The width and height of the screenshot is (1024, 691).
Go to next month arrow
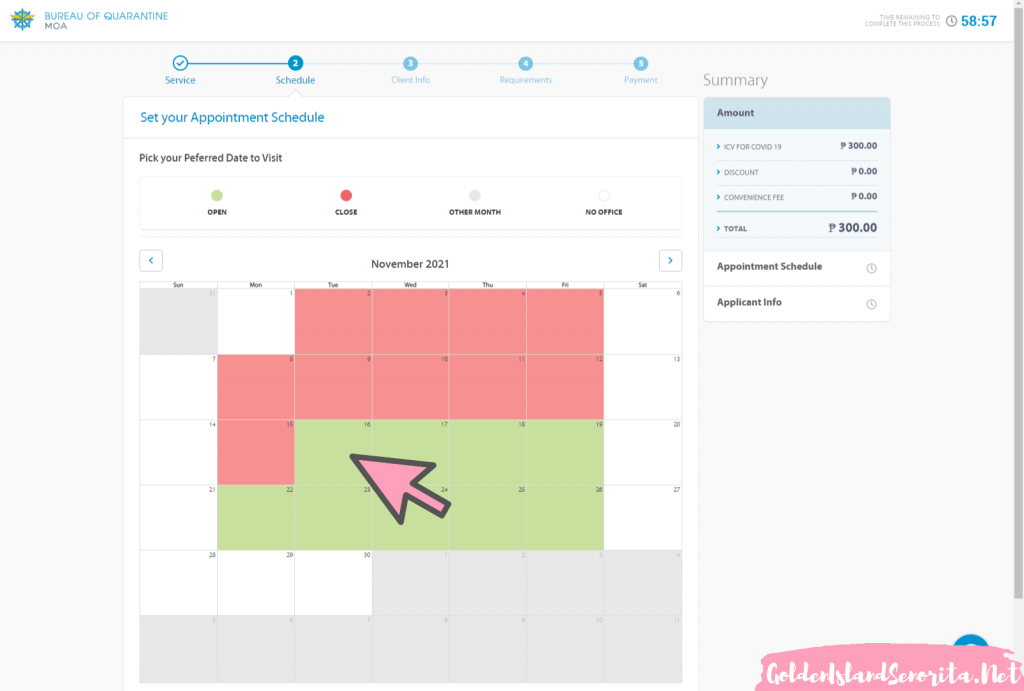click(670, 261)
